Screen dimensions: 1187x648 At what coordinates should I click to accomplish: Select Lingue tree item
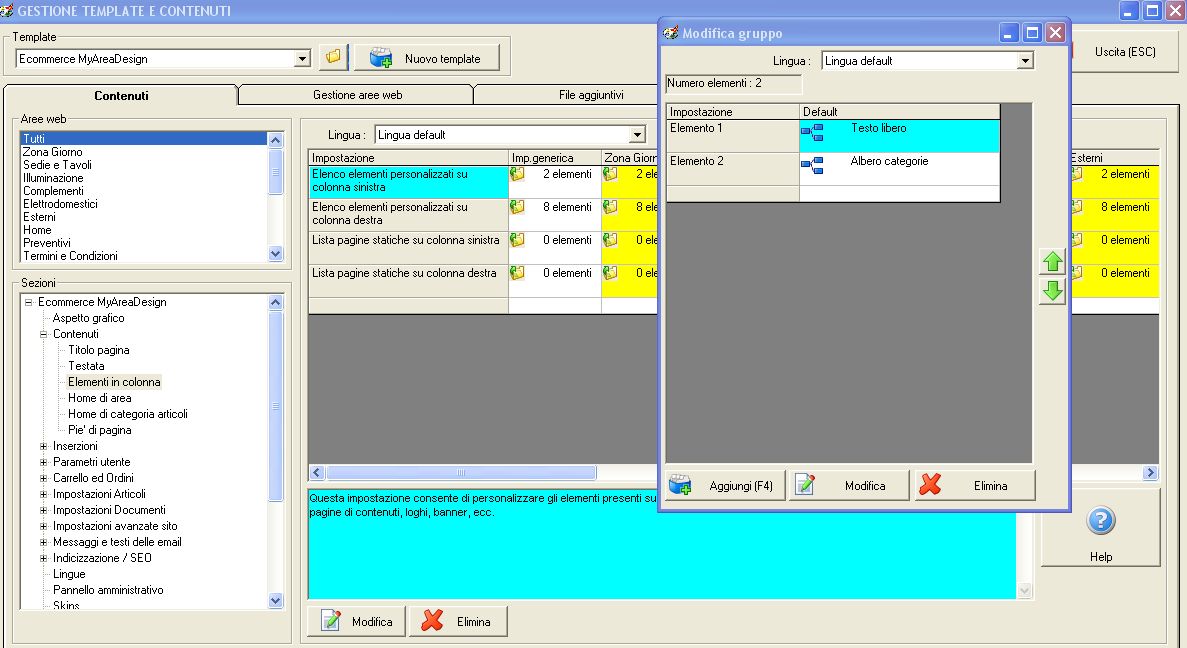(69, 574)
